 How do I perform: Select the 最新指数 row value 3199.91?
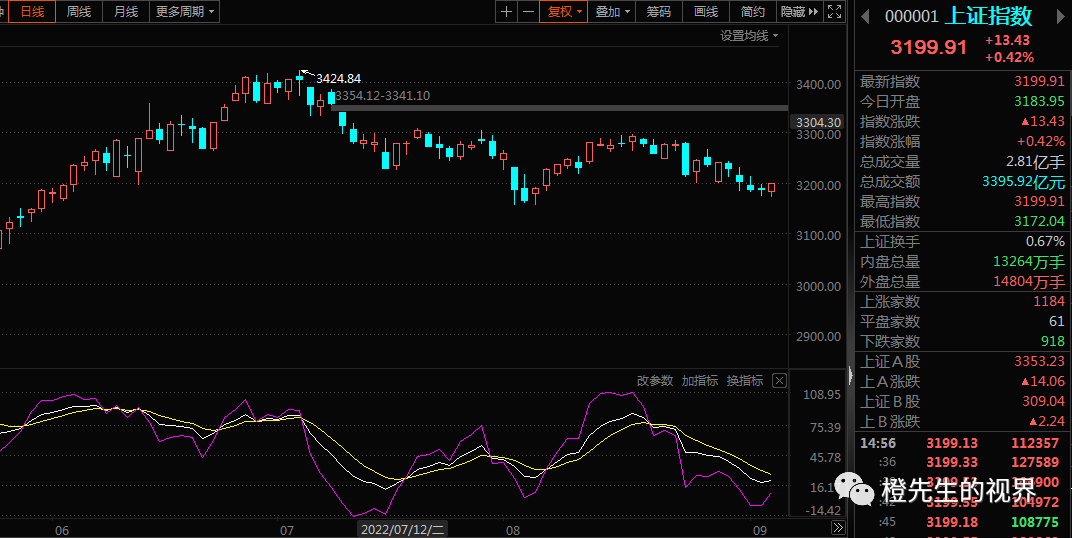pyautogui.click(x=1039, y=81)
